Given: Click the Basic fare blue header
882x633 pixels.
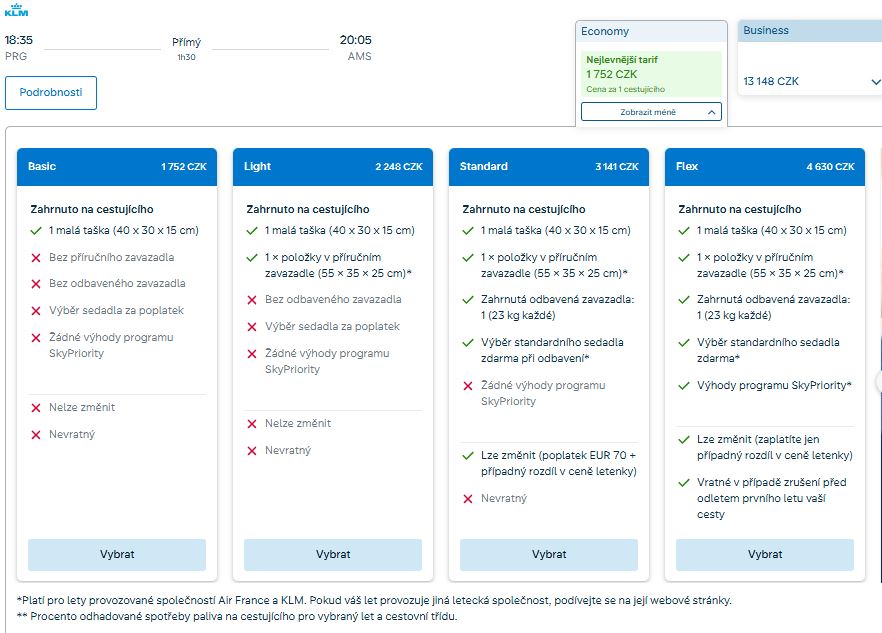Looking at the screenshot, I should pyautogui.click(x=117, y=167).
